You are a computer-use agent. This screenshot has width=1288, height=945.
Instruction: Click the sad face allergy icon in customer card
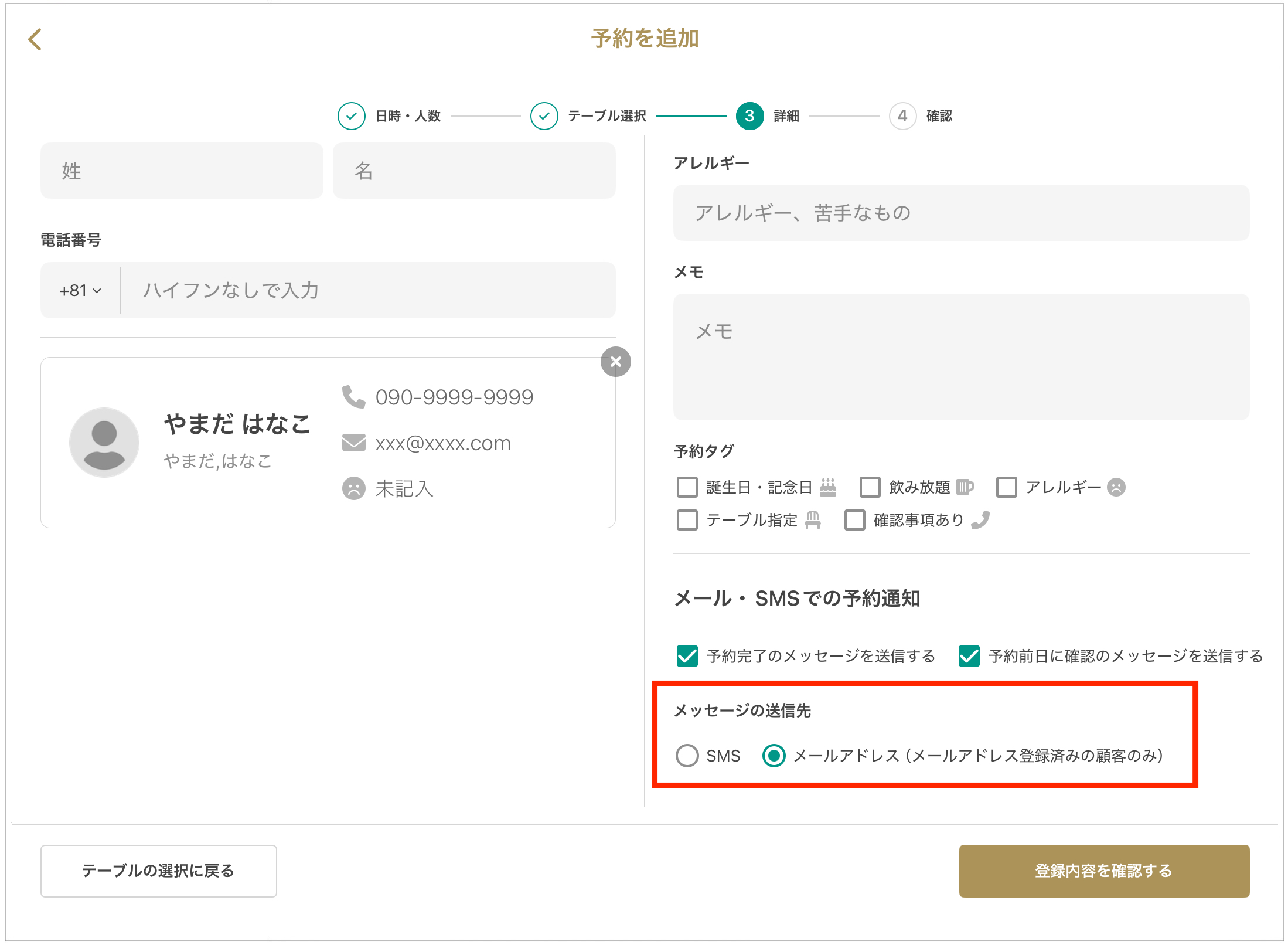[x=353, y=488]
